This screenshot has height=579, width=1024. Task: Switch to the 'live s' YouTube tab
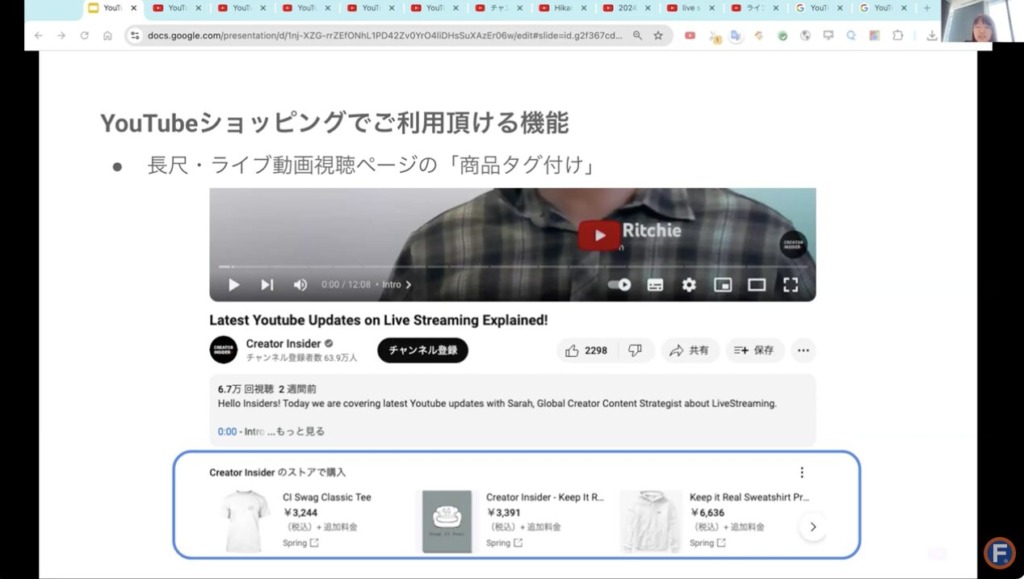click(691, 8)
